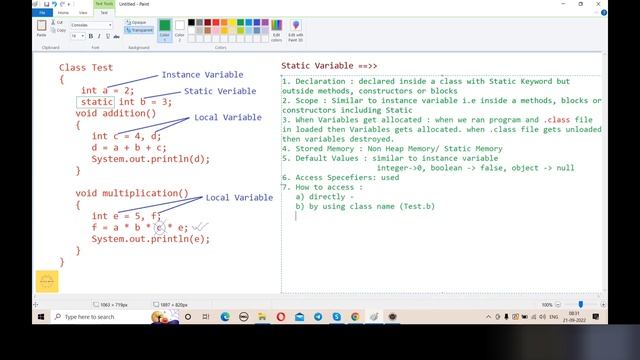Open the Dell app on the taskbar

point(244,317)
